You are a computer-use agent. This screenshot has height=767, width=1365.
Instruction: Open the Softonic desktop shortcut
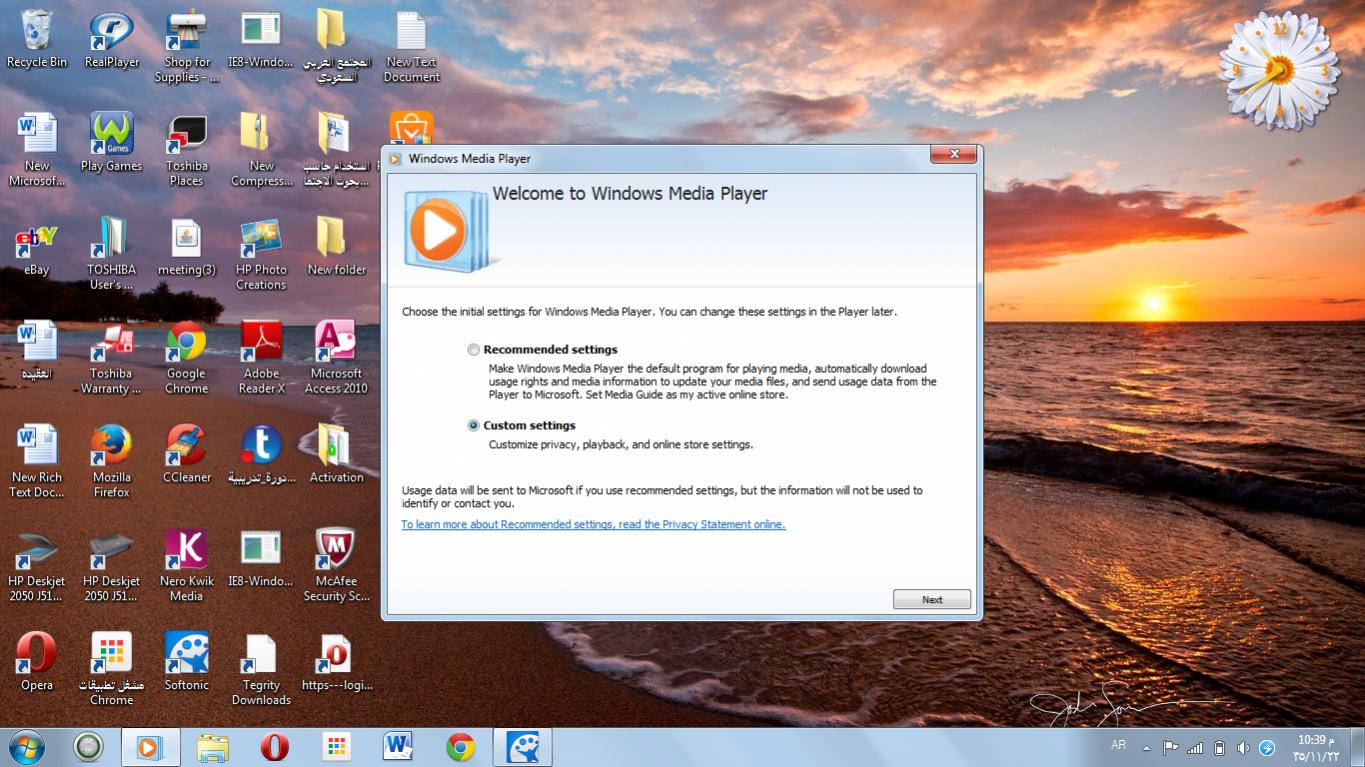(186, 662)
